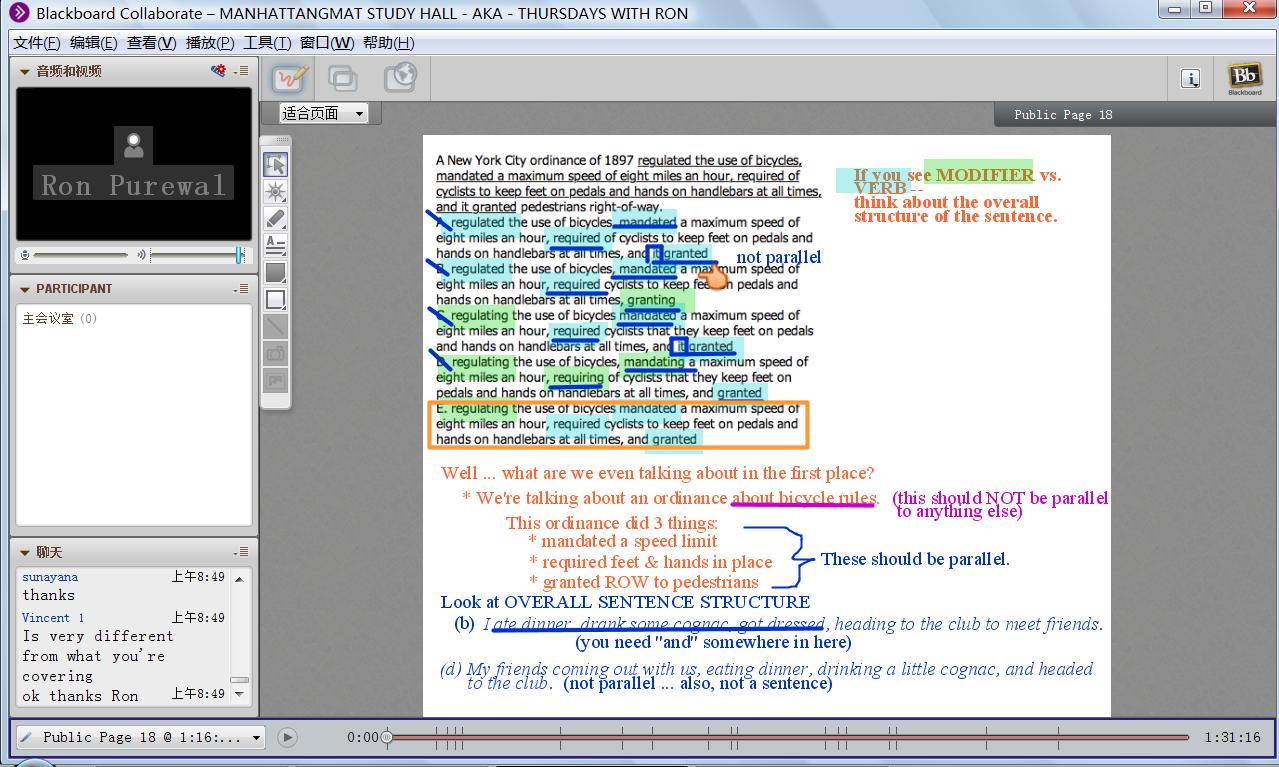The image size is (1279, 767).
Task: Adjust the microphone level slider
Action: [80, 255]
